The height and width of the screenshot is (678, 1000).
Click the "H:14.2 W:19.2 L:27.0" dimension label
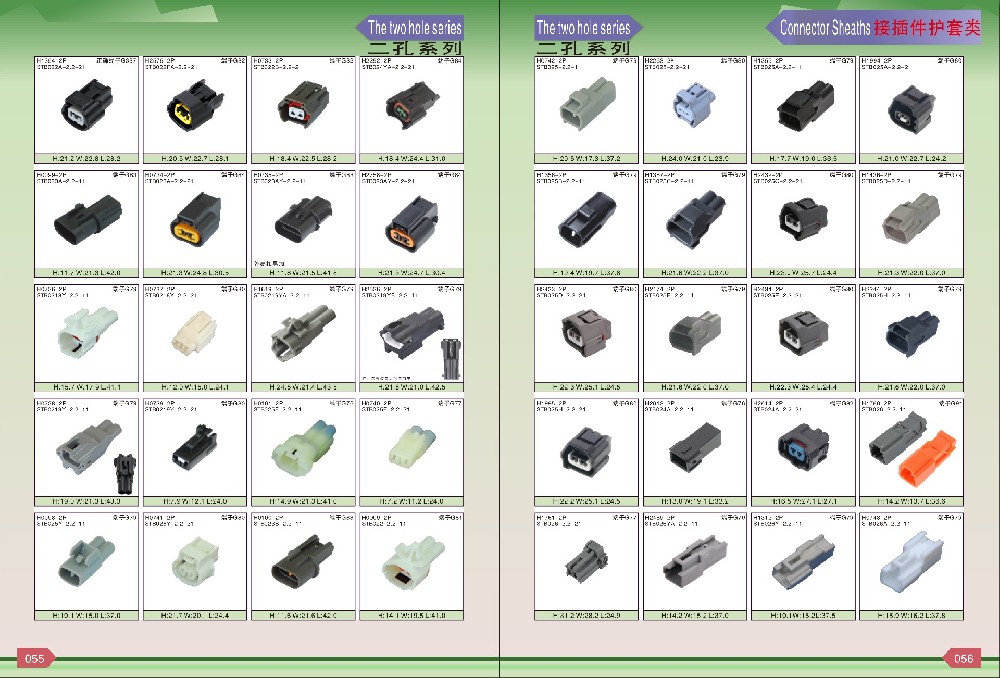click(x=695, y=615)
